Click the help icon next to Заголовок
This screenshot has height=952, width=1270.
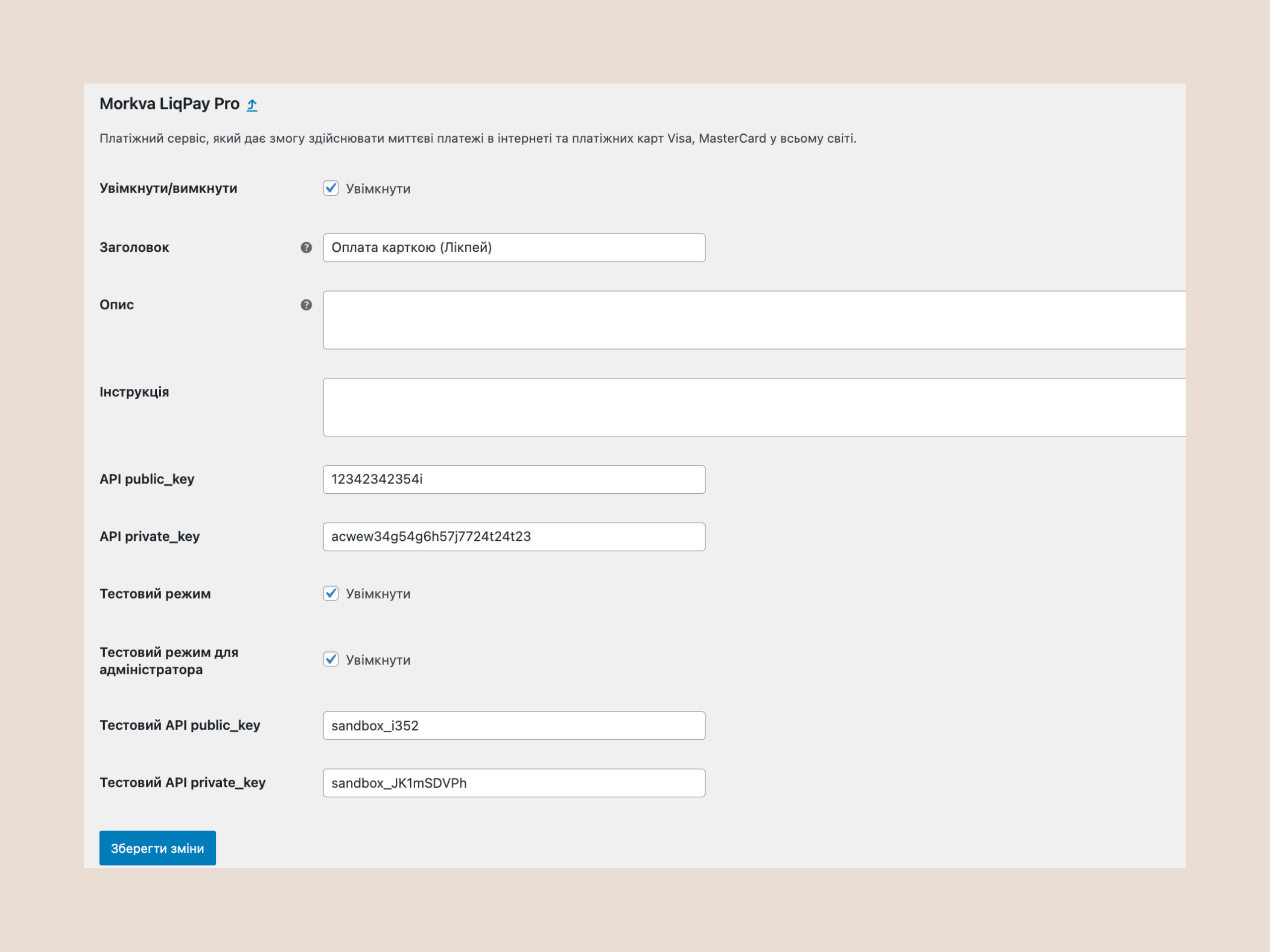pyautogui.click(x=306, y=247)
